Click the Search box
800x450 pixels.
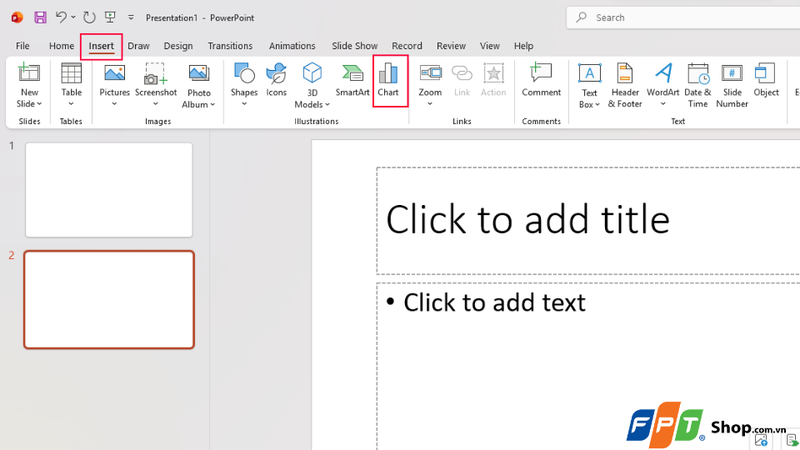click(x=683, y=17)
